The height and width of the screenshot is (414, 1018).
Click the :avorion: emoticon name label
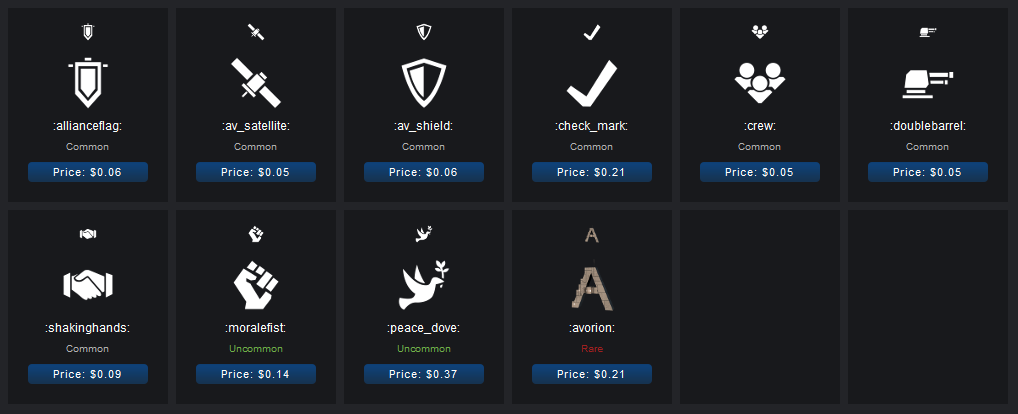click(592, 328)
